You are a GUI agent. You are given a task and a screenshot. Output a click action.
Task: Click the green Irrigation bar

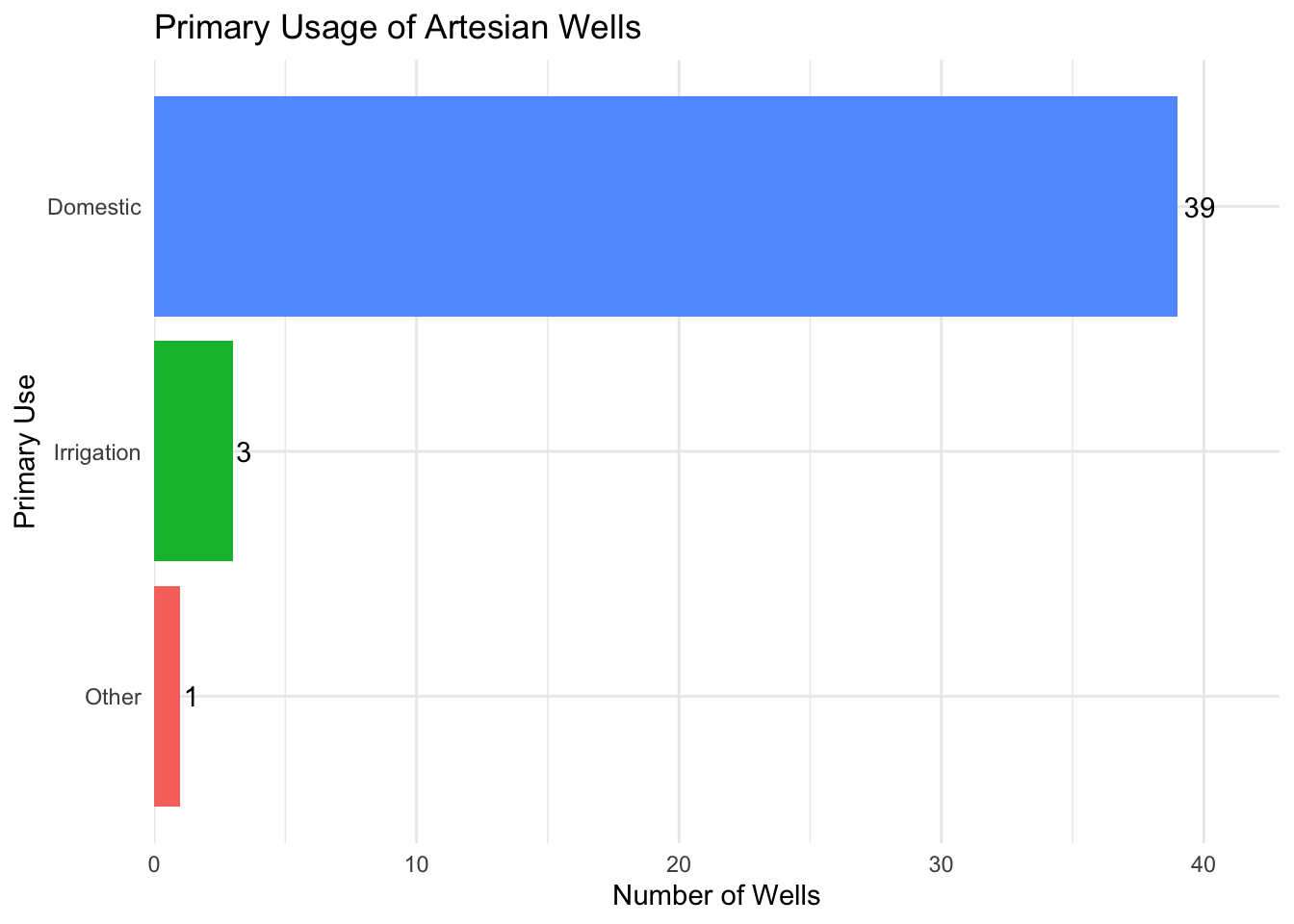194,450
